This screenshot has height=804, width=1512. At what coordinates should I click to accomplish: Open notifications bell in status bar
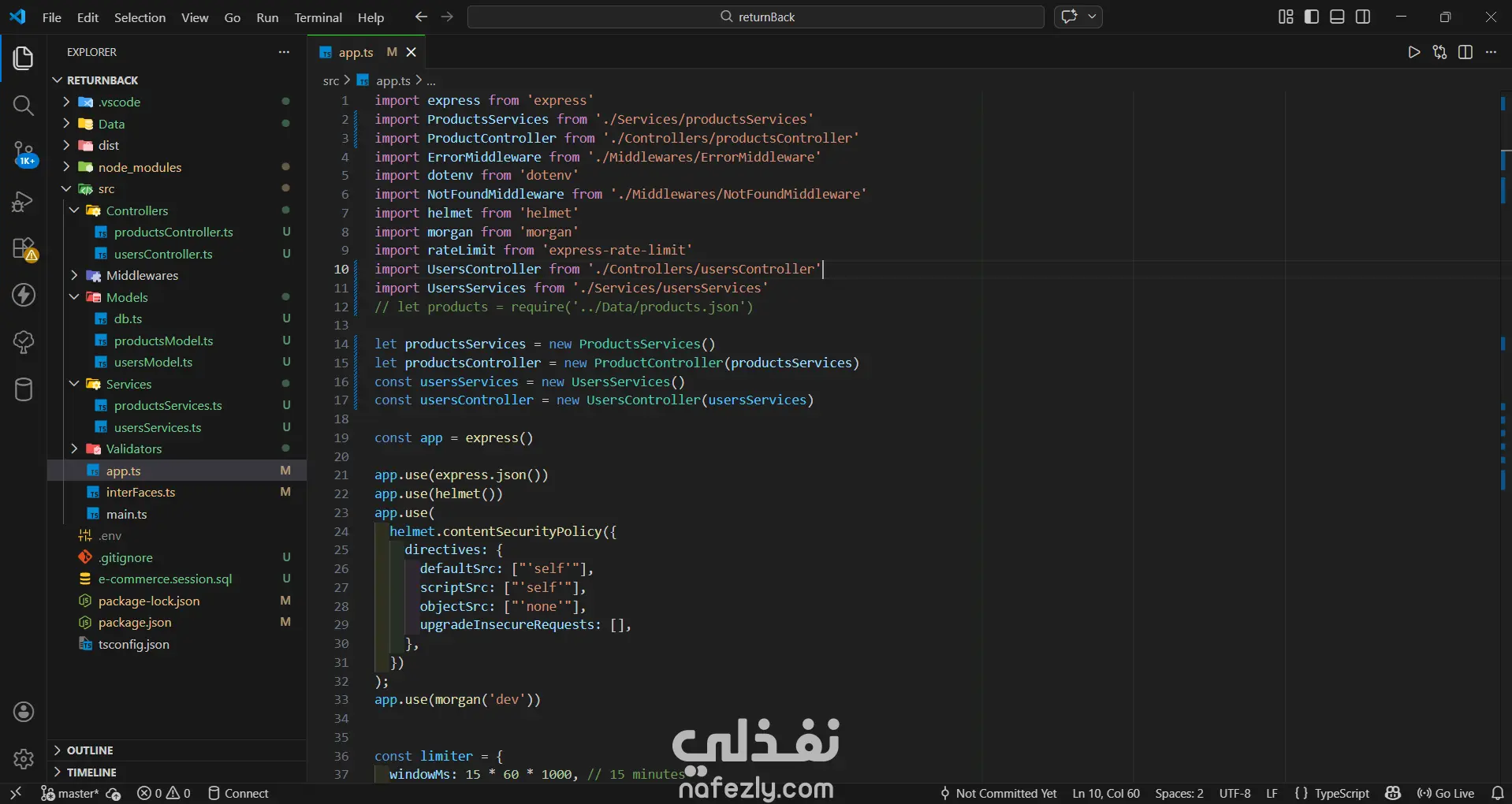[1498, 793]
